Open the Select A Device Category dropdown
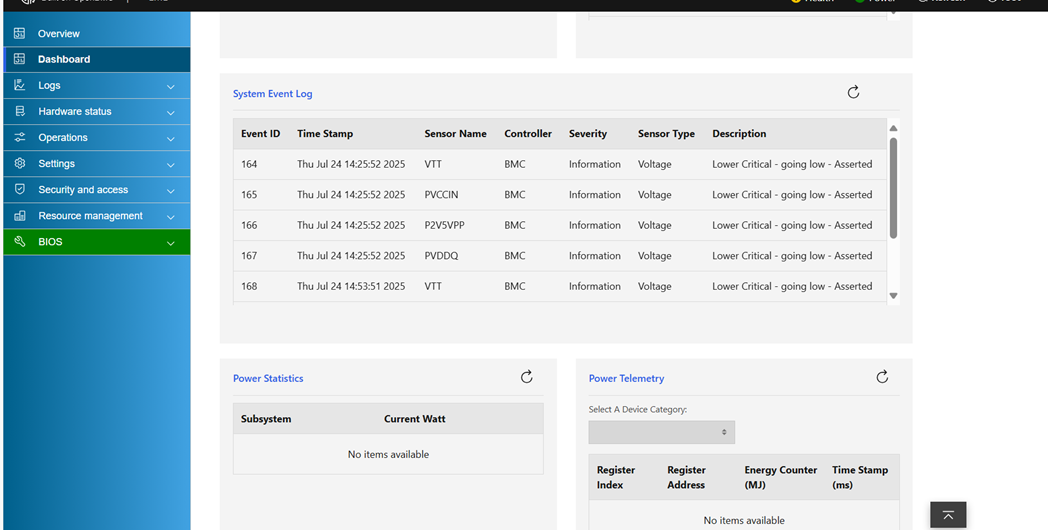This screenshot has height=530, width=1048. click(661, 432)
